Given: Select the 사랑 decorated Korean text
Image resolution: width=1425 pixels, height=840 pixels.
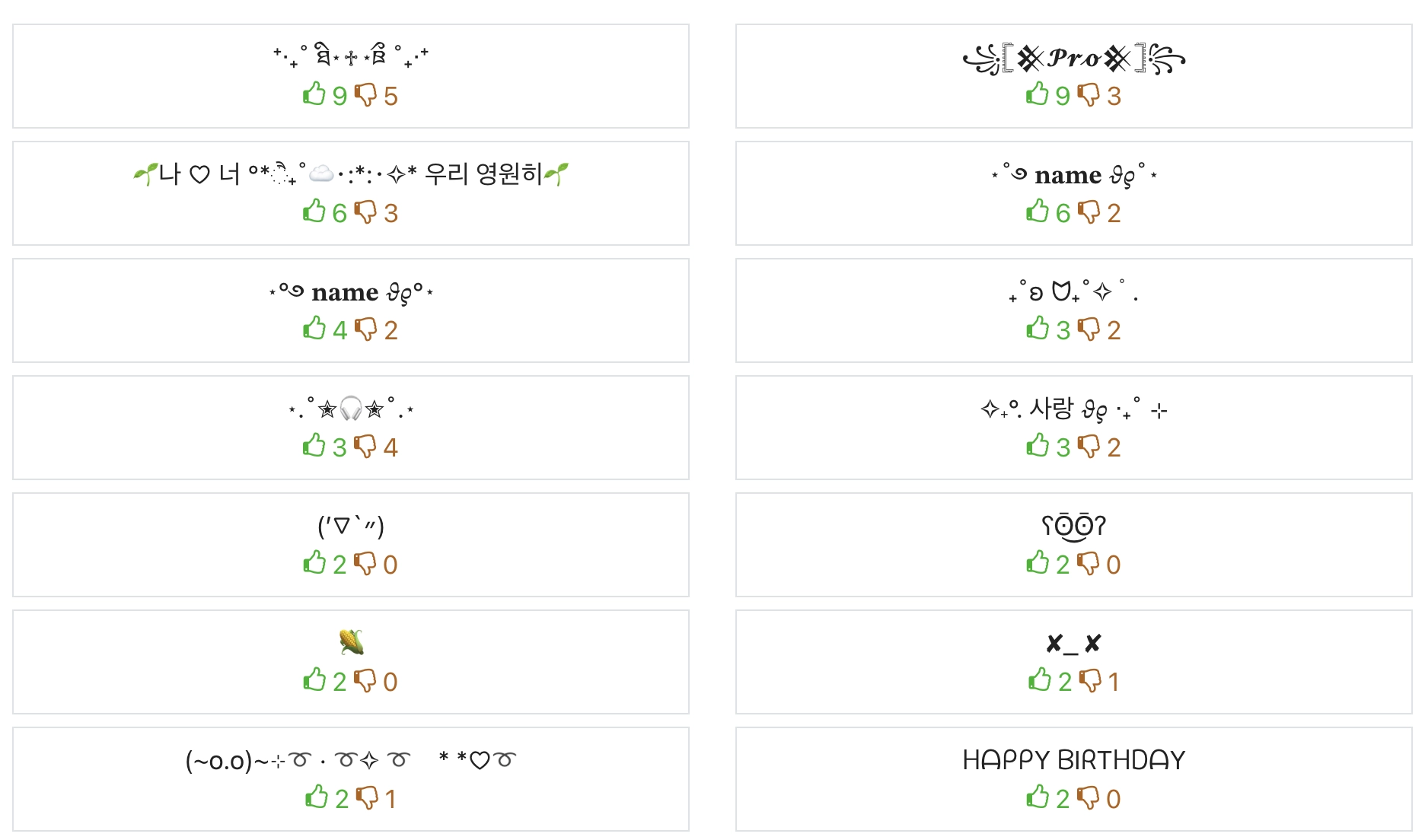Looking at the screenshot, I should (1073, 409).
